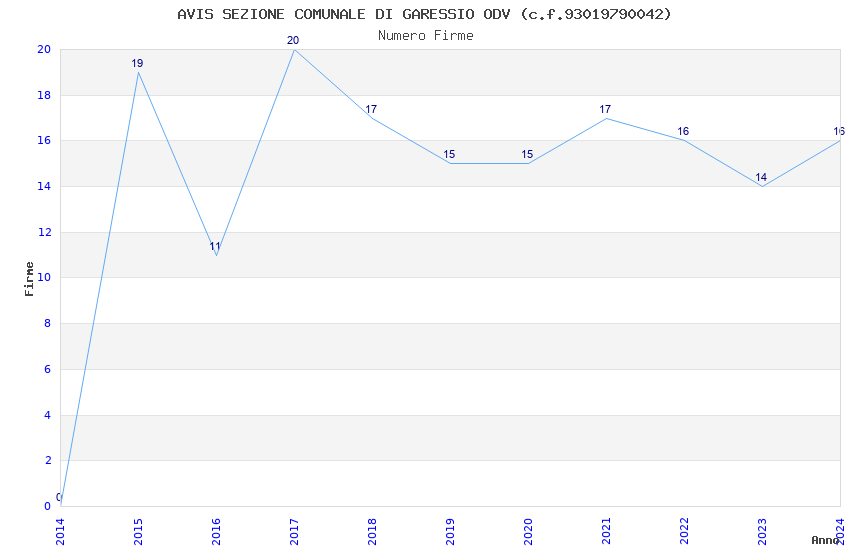Click the data label 17 for 2018
Viewport: 850px width, 550px height.
(x=371, y=109)
